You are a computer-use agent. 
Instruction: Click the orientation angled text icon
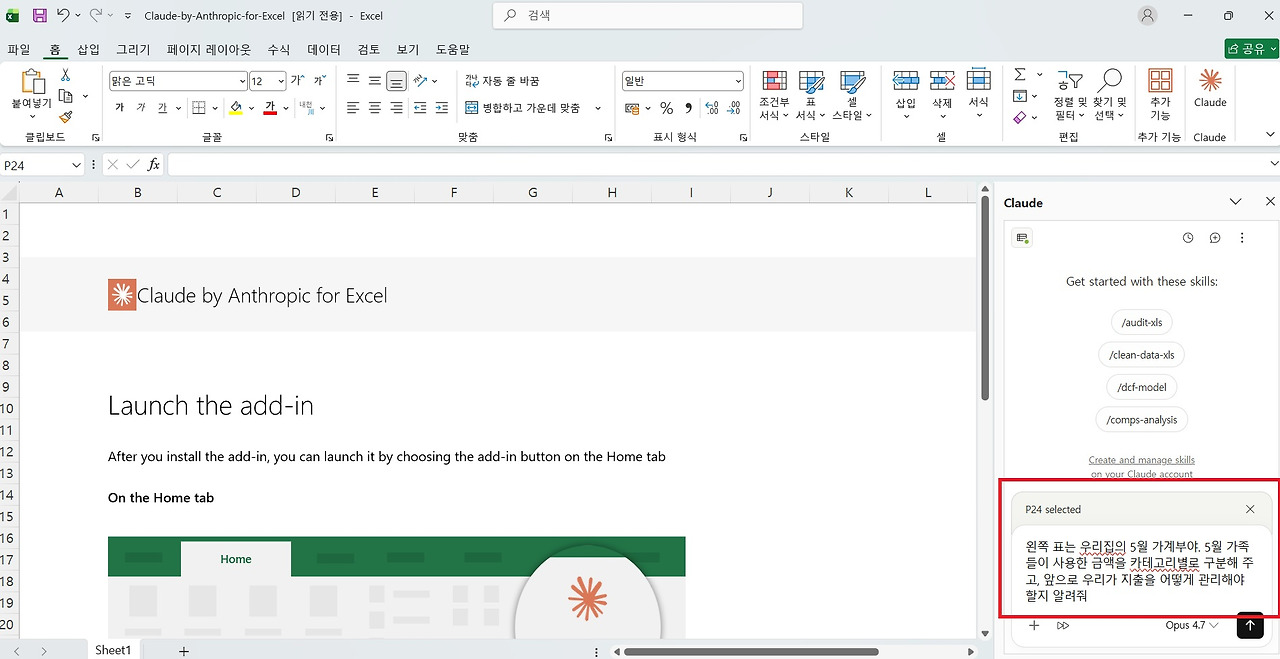(420, 81)
